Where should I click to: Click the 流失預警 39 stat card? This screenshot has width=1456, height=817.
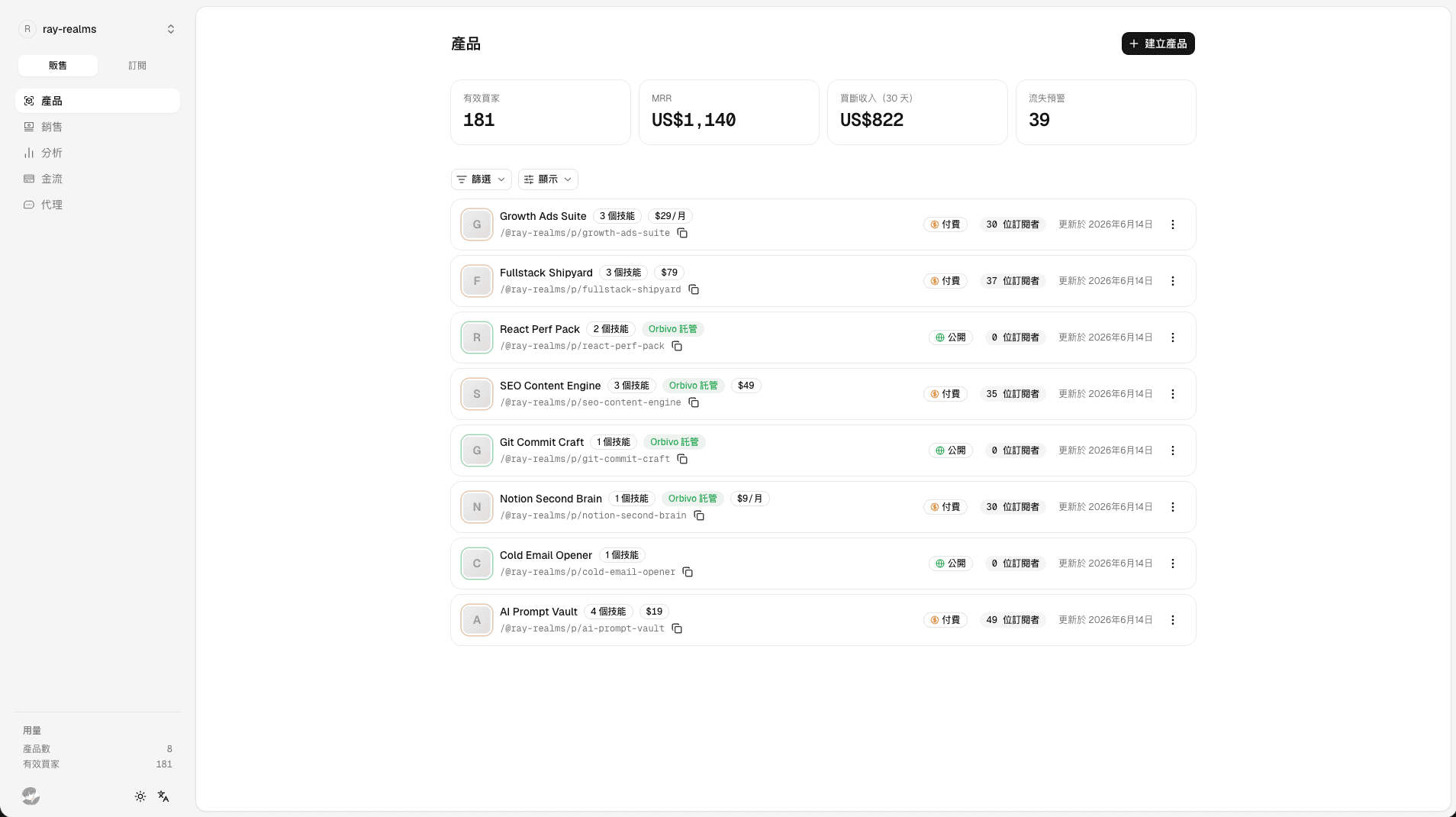point(1106,112)
